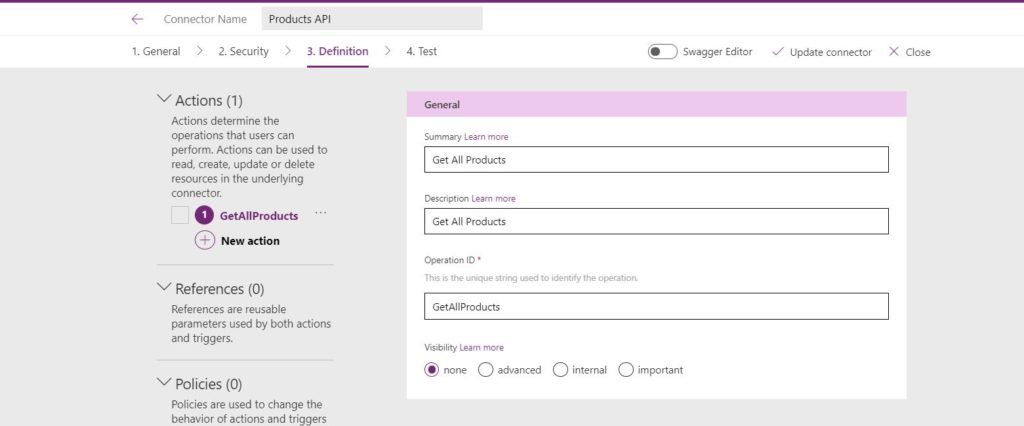
Task: Collapse the Policies (0) section
Action: [164, 382]
